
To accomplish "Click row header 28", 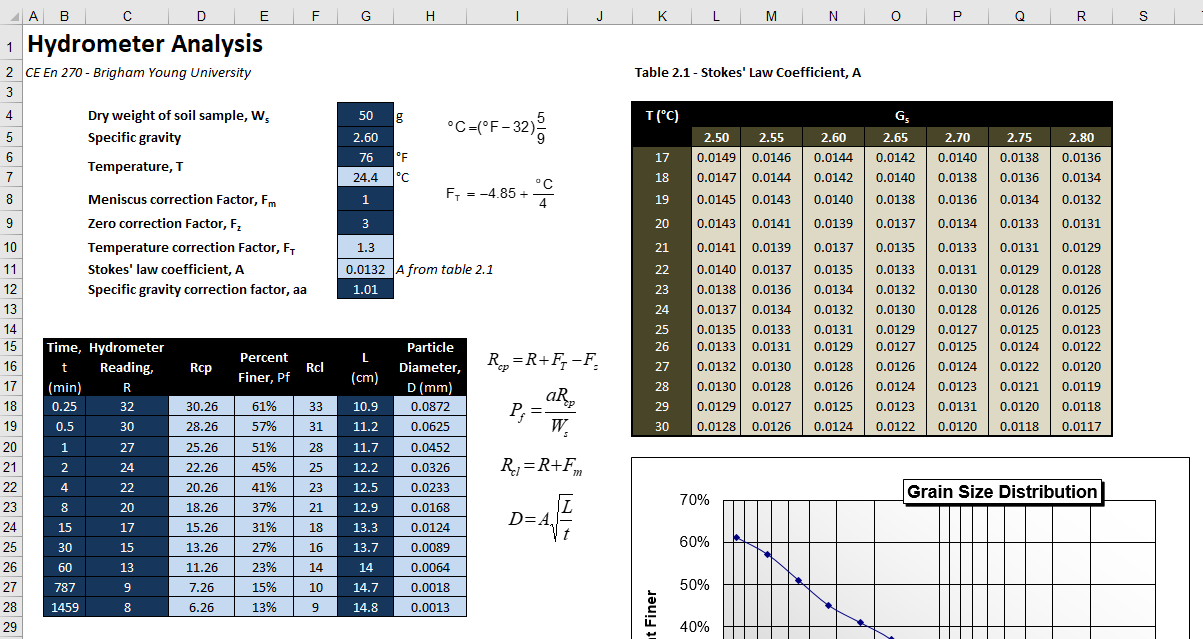I will point(11,607).
